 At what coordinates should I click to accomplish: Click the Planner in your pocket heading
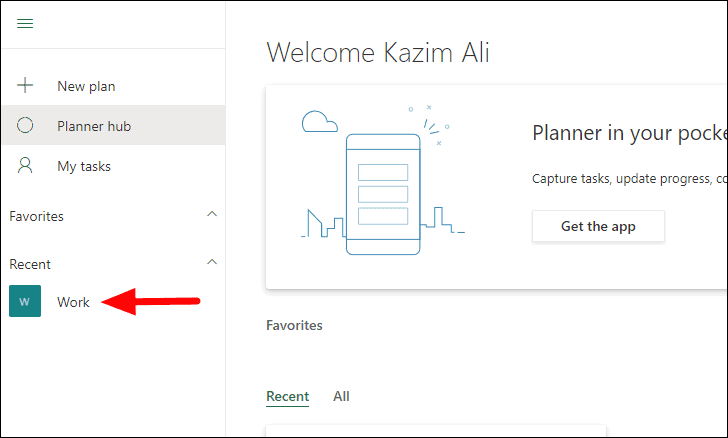tap(629, 135)
